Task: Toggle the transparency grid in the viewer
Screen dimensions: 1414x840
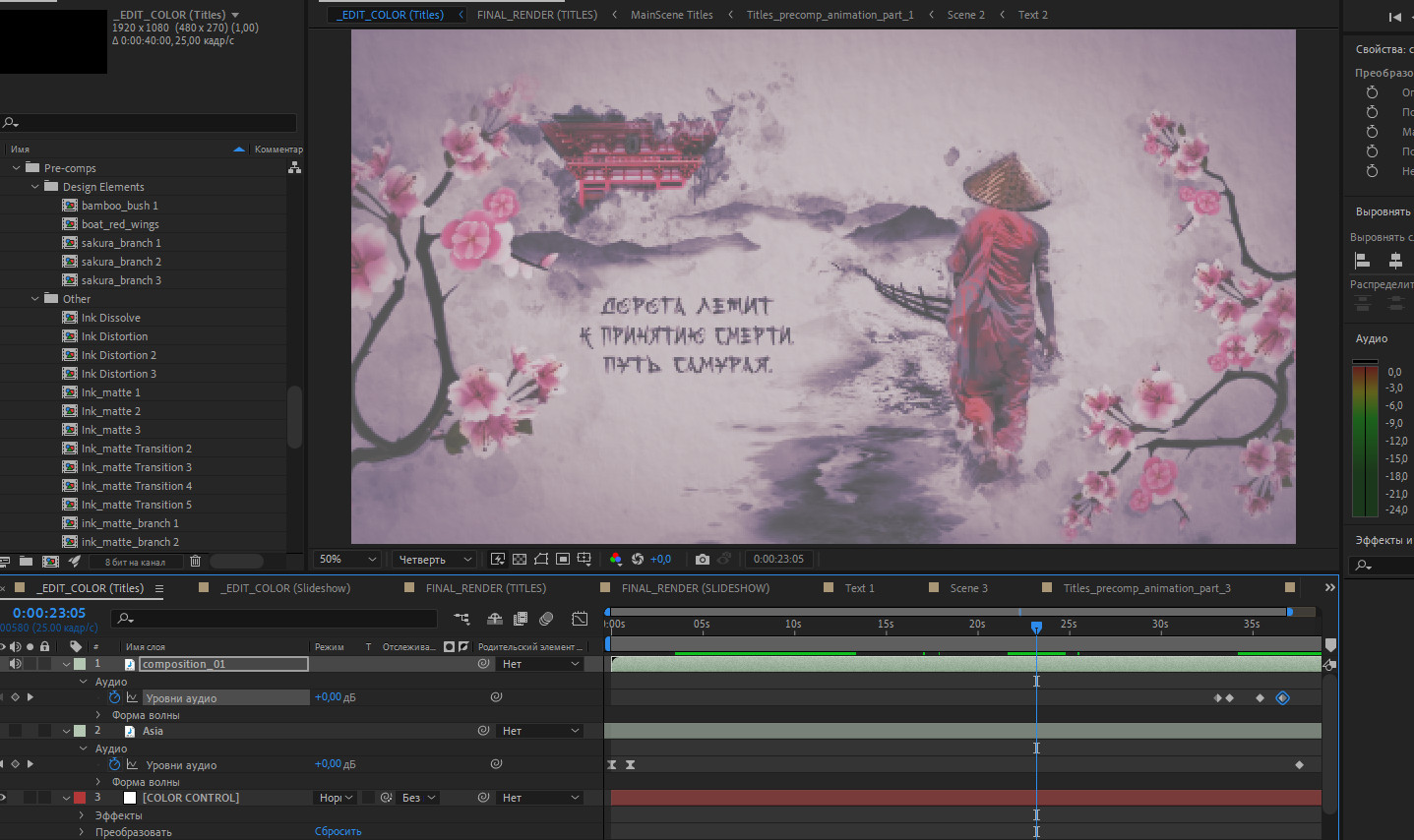Action: 520,559
